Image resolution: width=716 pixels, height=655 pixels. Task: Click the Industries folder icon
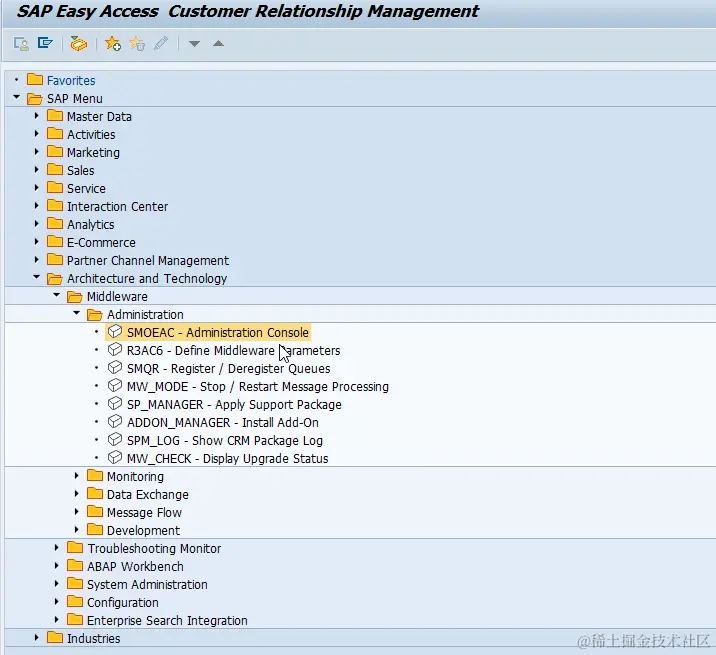coord(55,638)
